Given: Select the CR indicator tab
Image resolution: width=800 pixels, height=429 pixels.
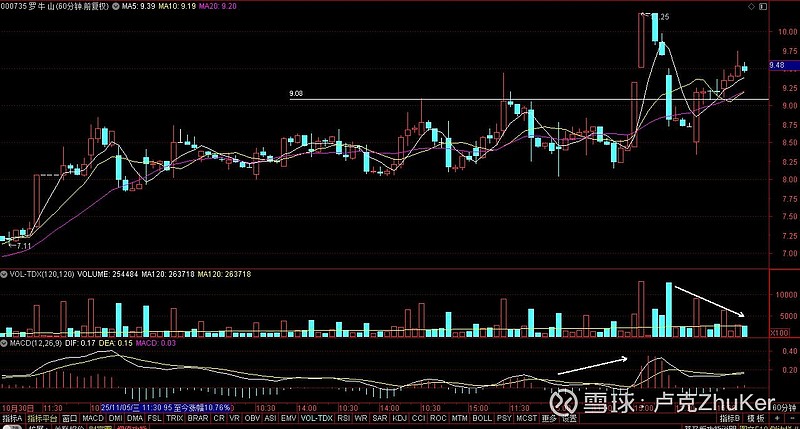Looking at the screenshot, I should click(x=219, y=418).
